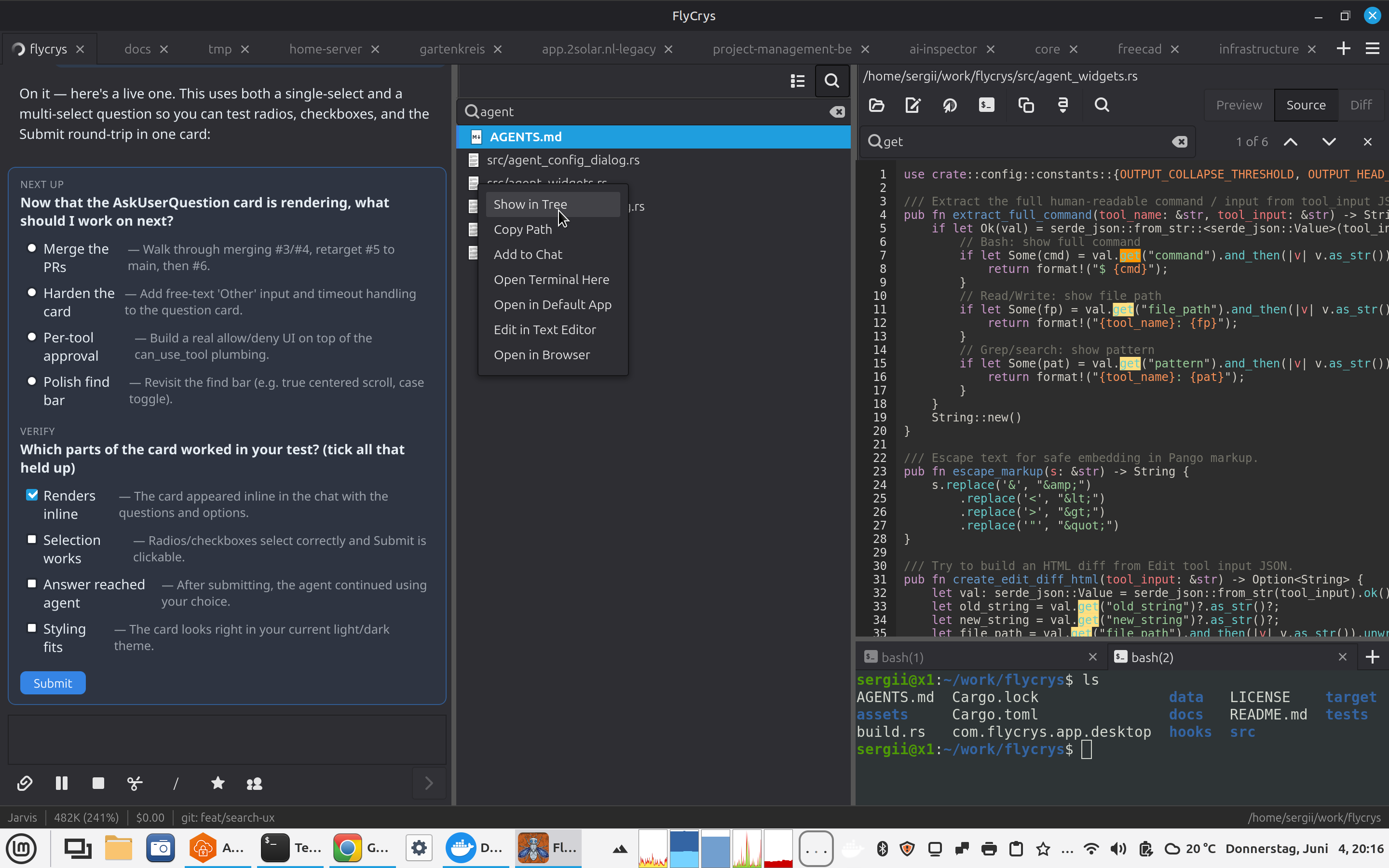Choose 'Open in Browser' menu entry

(x=553, y=355)
